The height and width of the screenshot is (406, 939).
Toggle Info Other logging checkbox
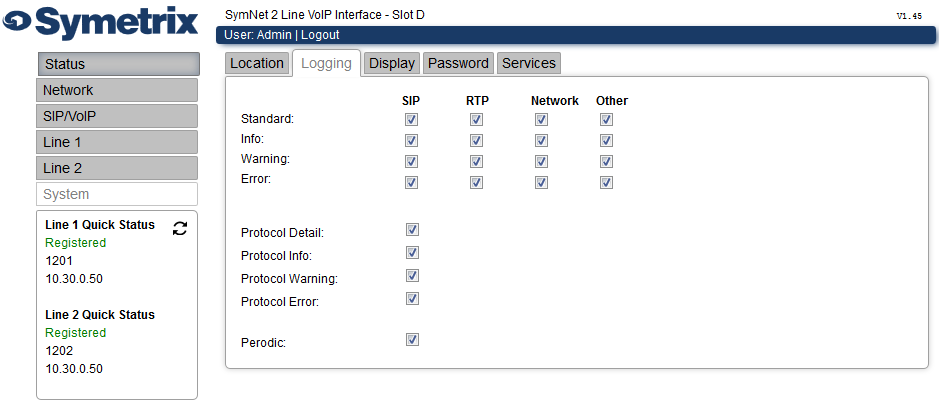(606, 141)
